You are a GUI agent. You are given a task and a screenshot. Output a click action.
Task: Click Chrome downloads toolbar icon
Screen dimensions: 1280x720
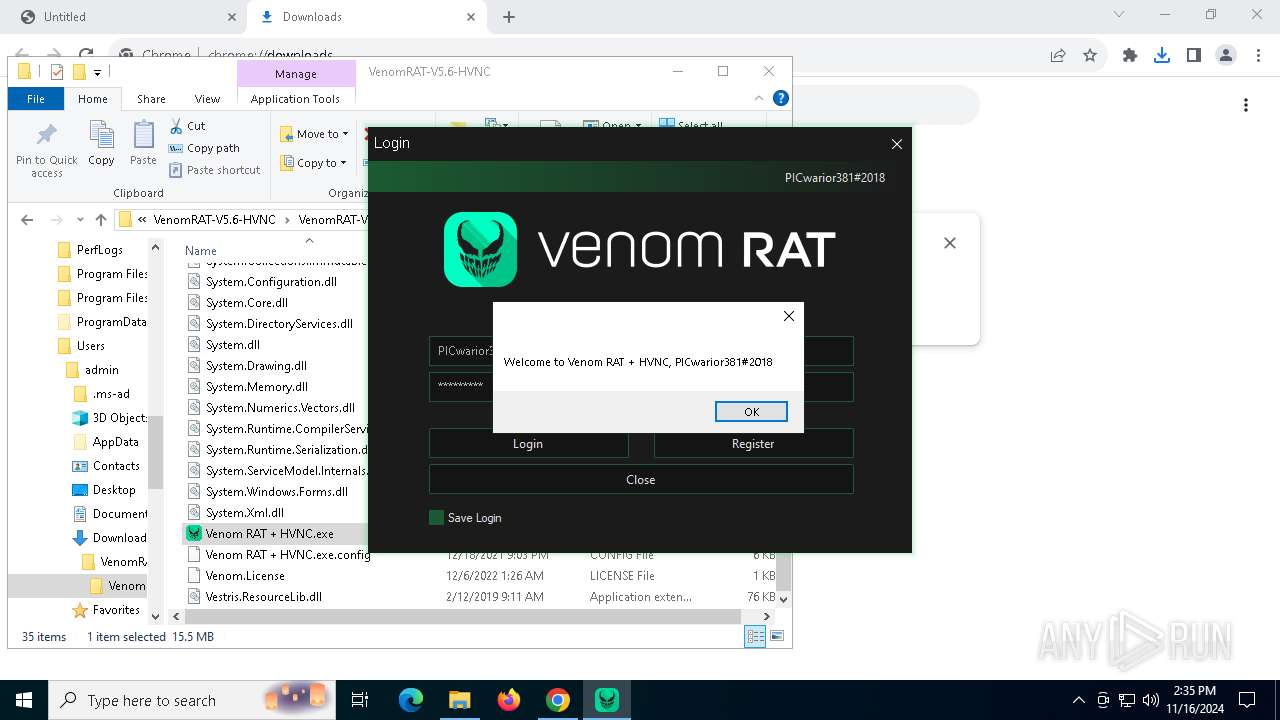(1162, 56)
